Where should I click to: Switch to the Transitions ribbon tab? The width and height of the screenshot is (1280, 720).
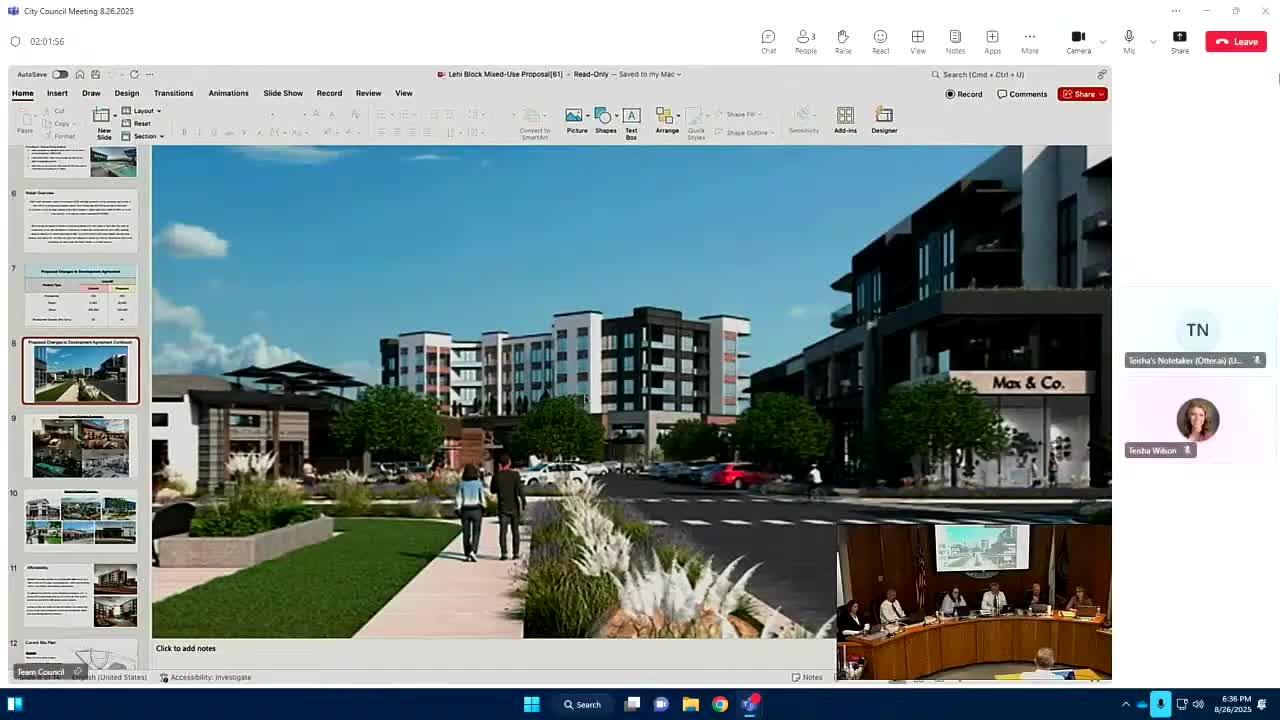coord(173,93)
